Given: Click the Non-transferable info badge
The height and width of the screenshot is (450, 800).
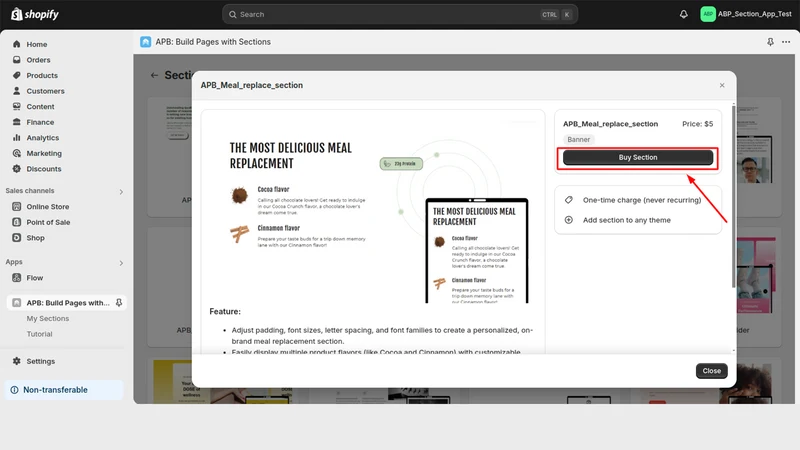Looking at the screenshot, I should [x=64, y=390].
